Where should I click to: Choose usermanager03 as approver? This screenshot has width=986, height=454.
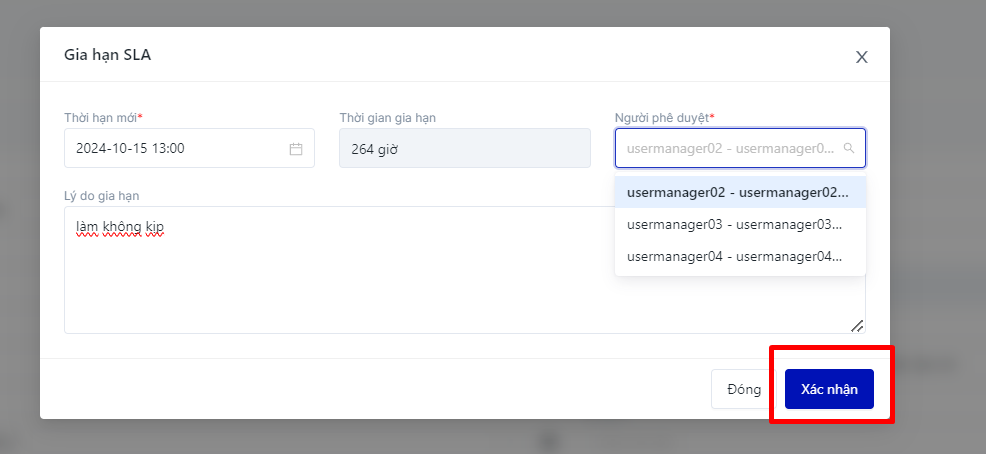click(x=735, y=224)
